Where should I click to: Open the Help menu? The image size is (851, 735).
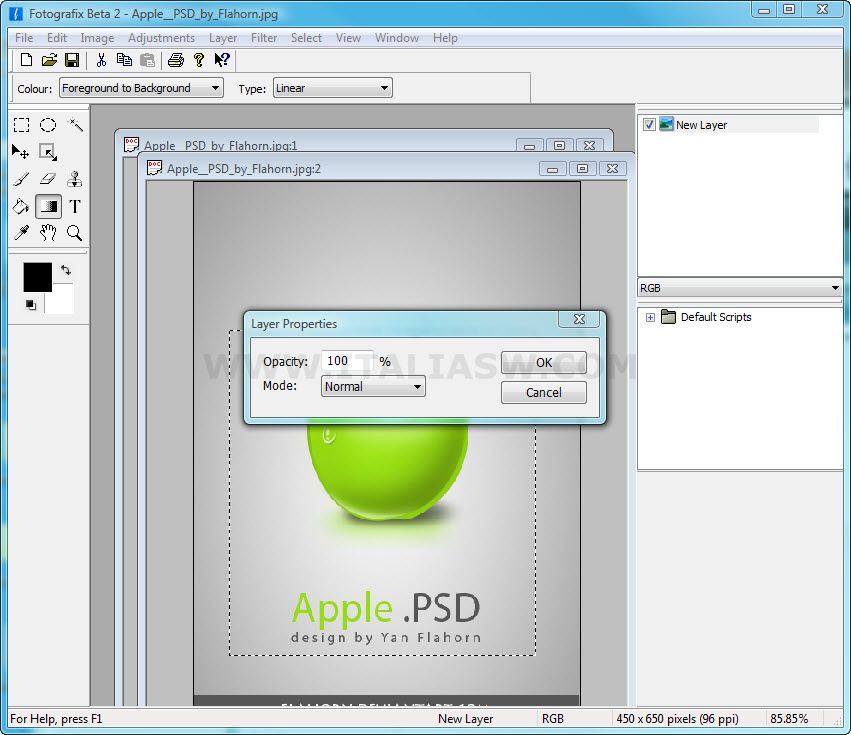[445, 38]
